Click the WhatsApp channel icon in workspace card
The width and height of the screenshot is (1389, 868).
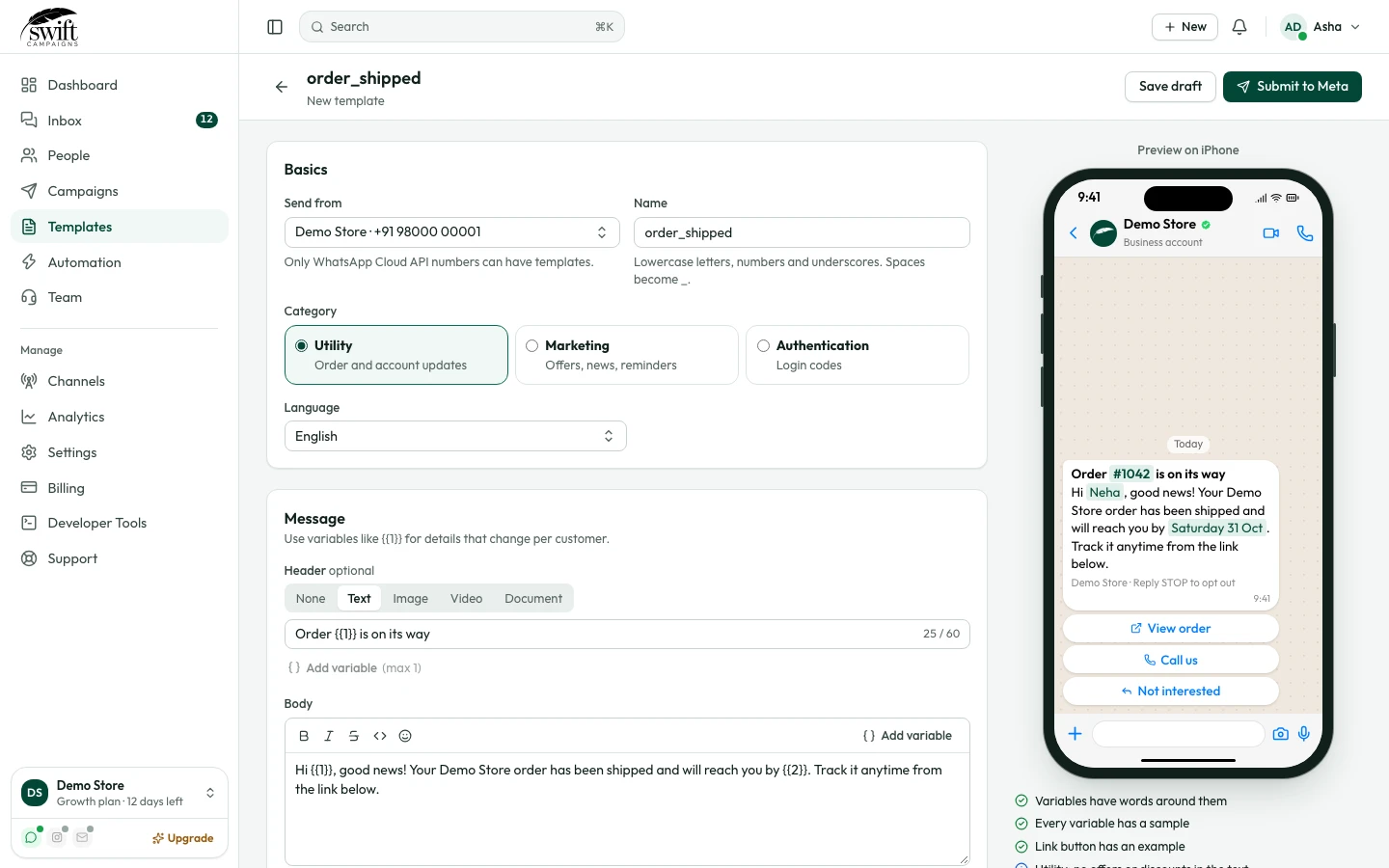point(31,838)
